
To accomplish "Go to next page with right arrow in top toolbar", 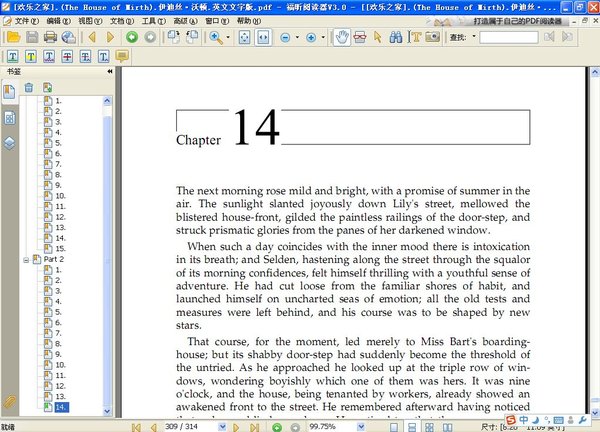I will click(110, 37).
